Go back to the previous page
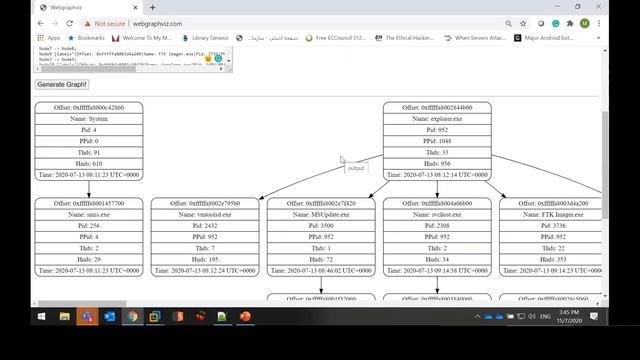The width and height of the screenshot is (640, 360). (40, 24)
